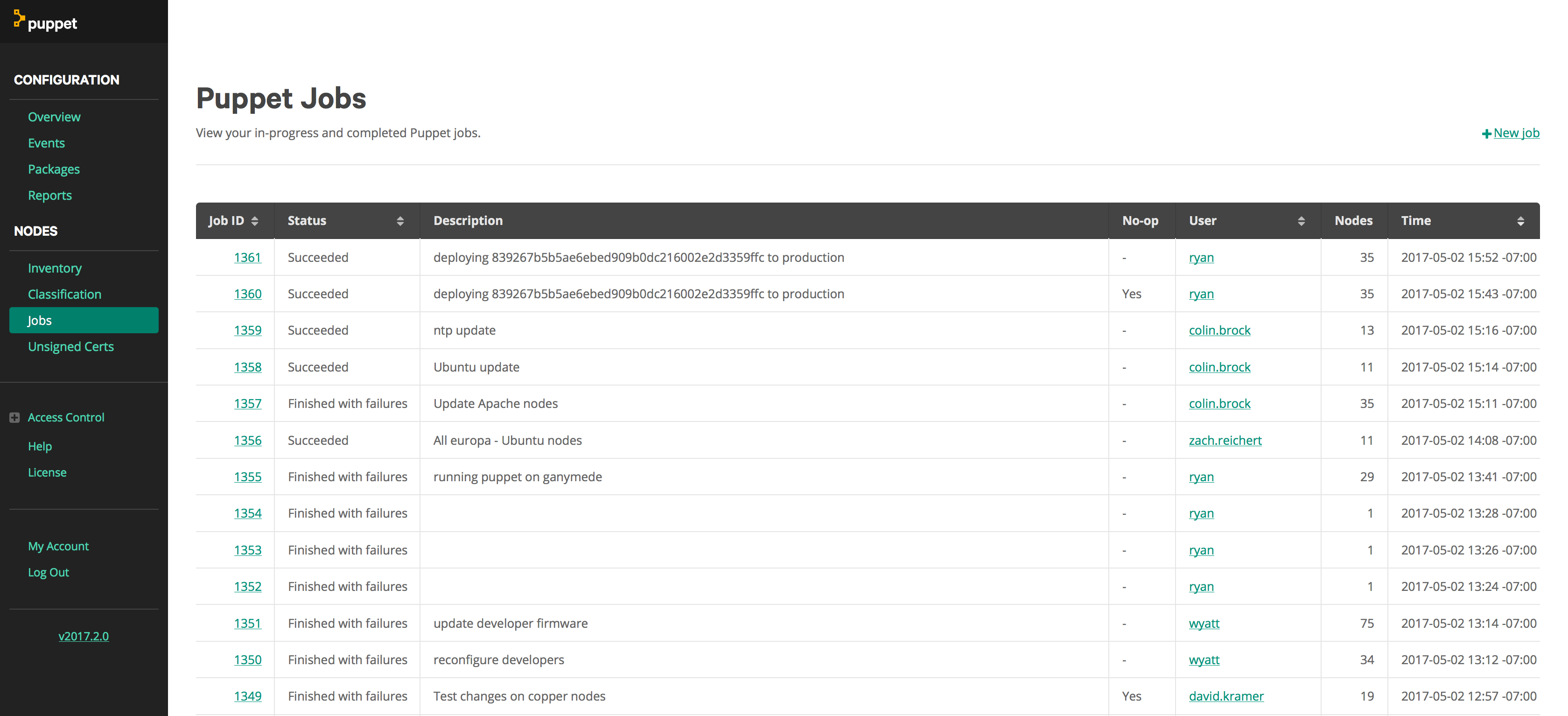Click the v2017.2.0 version link
Viewport: 1568px width, 716px height.
(x=84, y=636)
